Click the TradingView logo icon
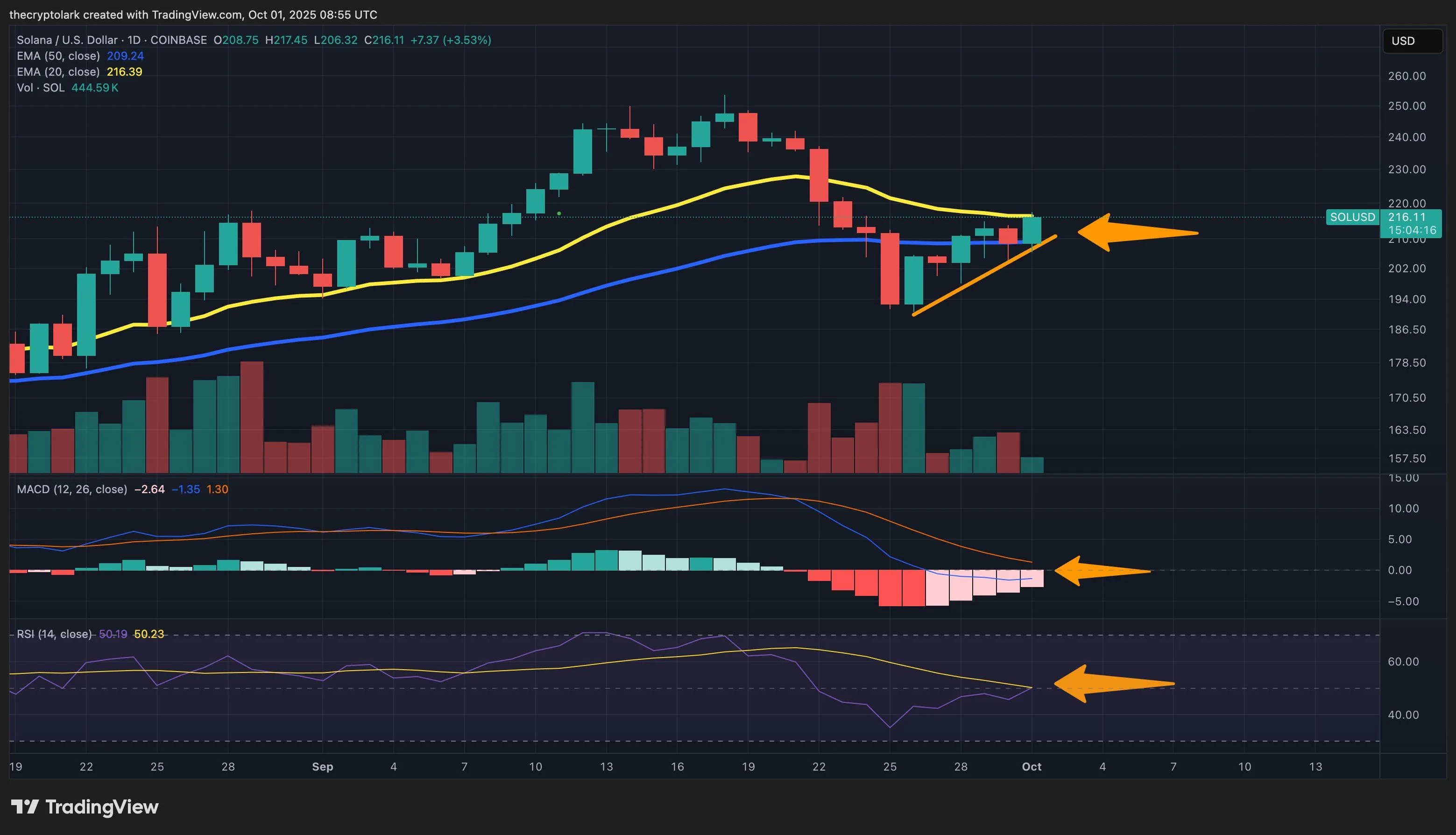The height and width of the screenshot is (835, 1456). pyautogui.click(x=25, y=807)
